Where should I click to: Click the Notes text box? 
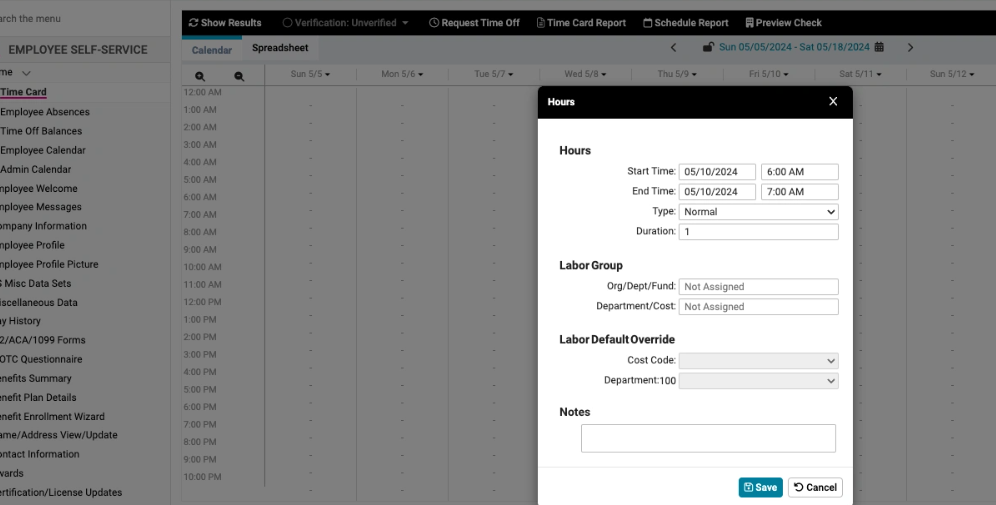[708, 438]
